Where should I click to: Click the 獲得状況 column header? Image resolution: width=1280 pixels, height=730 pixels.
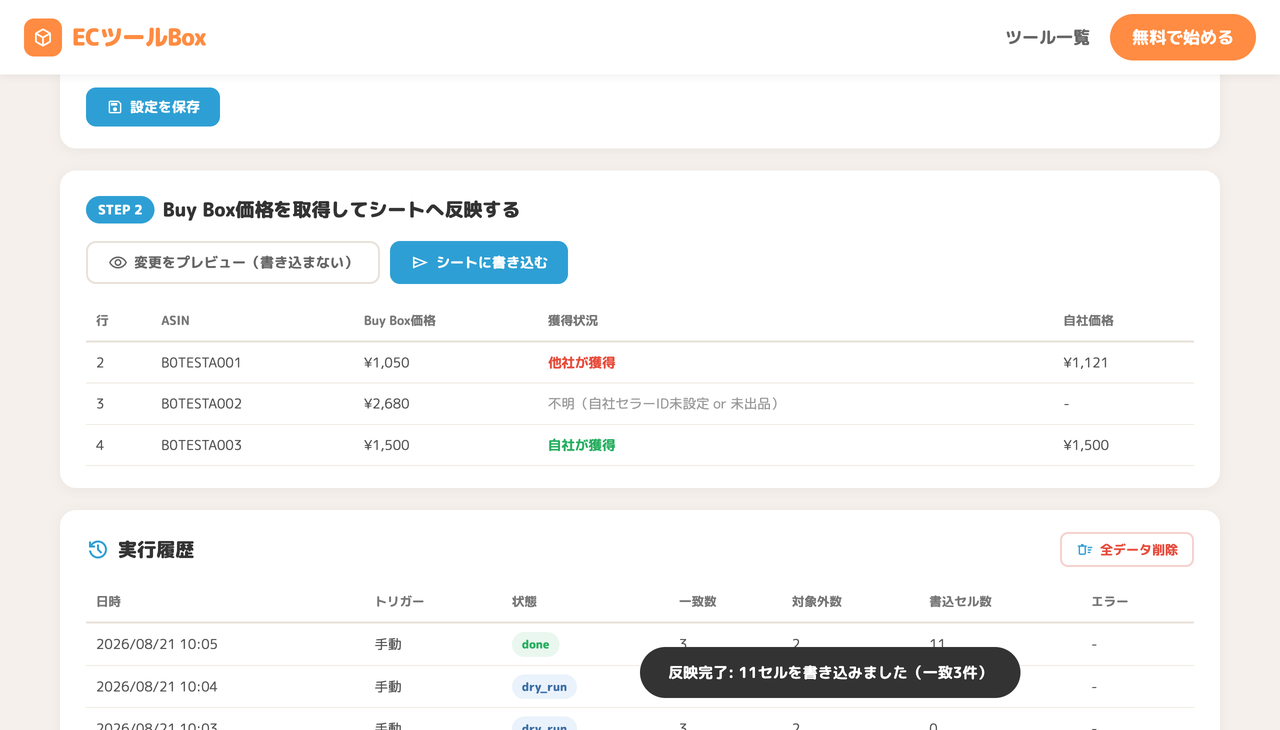click(x=573, y=321)
